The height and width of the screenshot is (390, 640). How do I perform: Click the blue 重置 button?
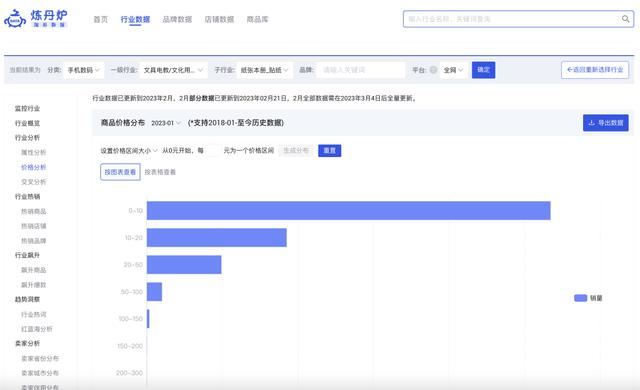[329, 151]
